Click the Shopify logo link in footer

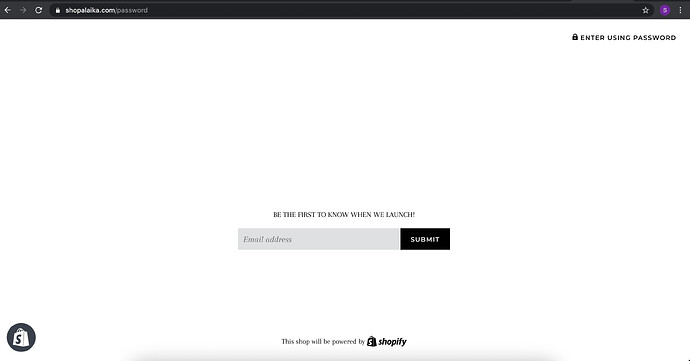point(387,341)
